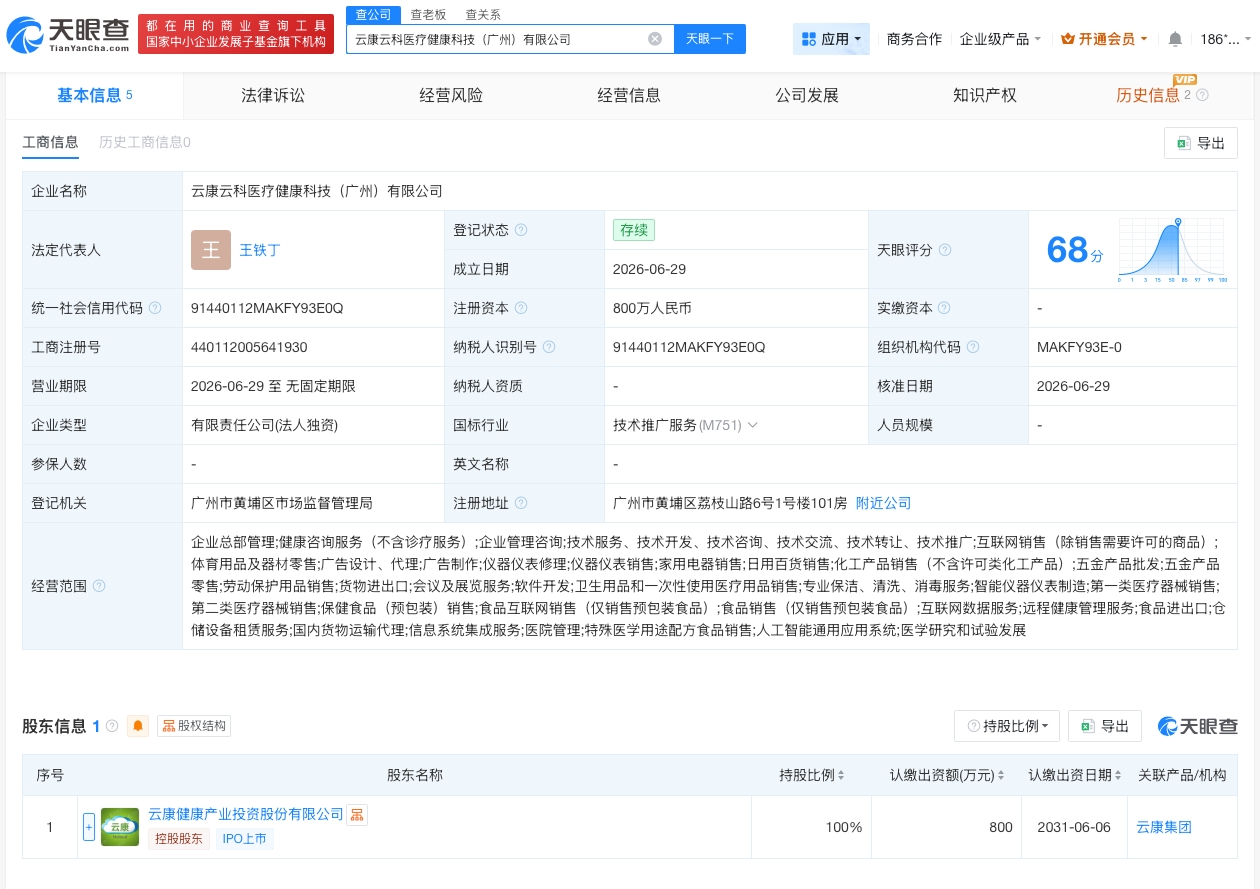Select the 查老板 search tab
The image size is (1260, 889).
(429, 15)
